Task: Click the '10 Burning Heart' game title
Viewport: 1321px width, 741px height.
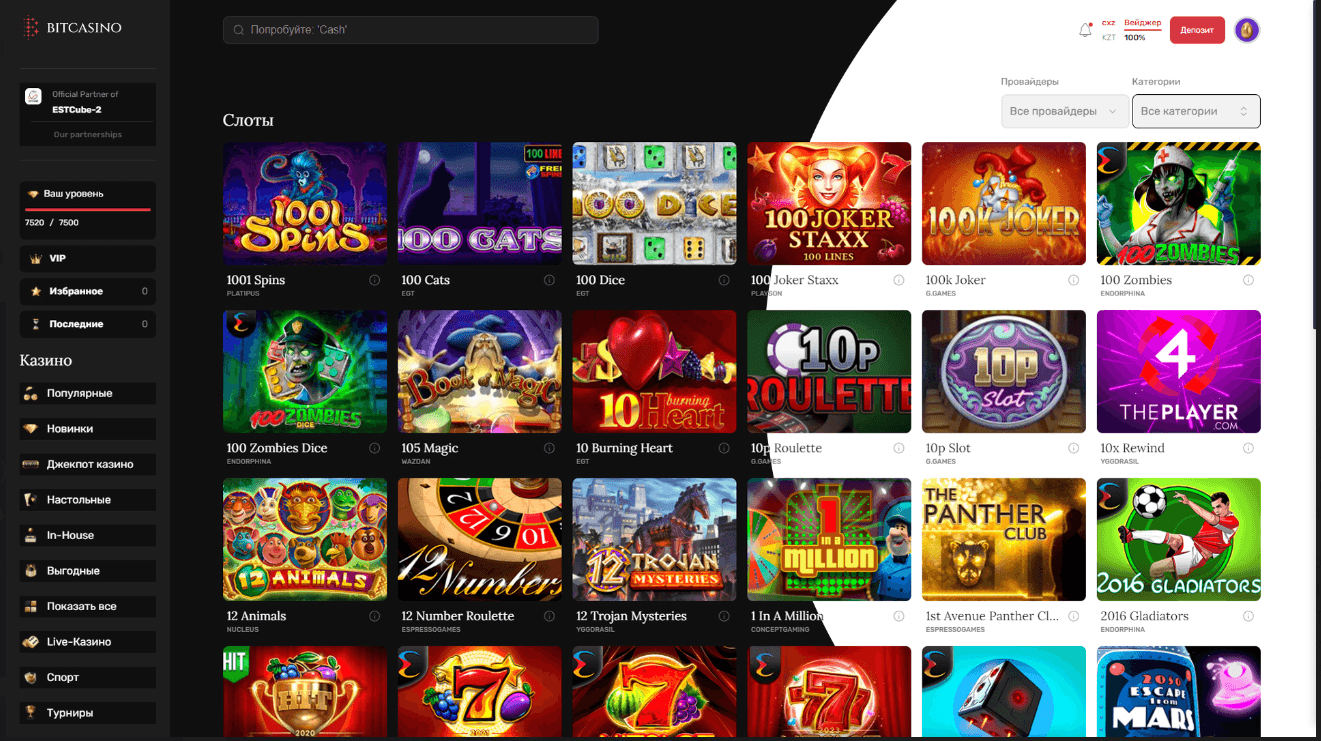Action: pos(625,448)
